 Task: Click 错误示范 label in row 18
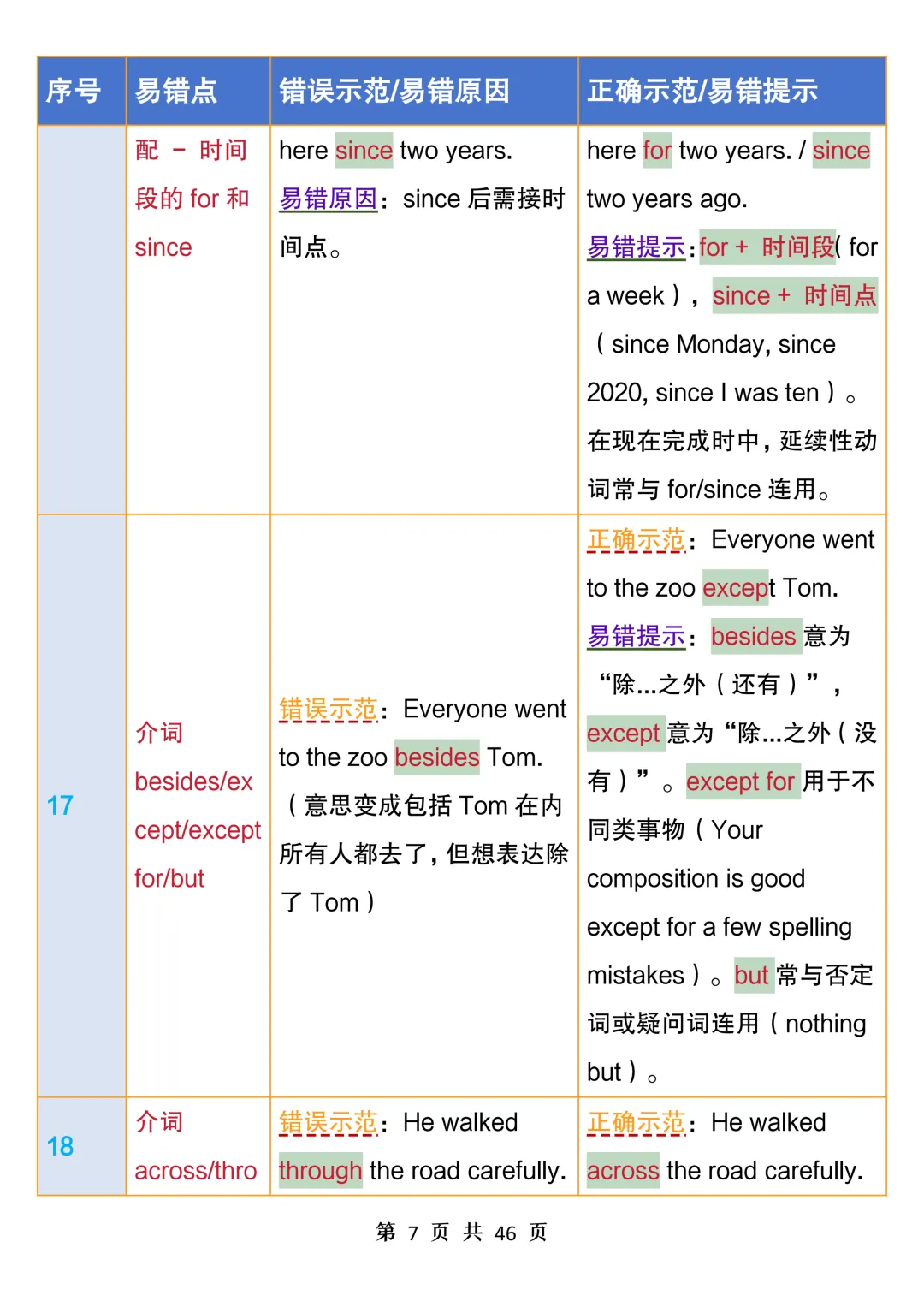pos(329,1123)
